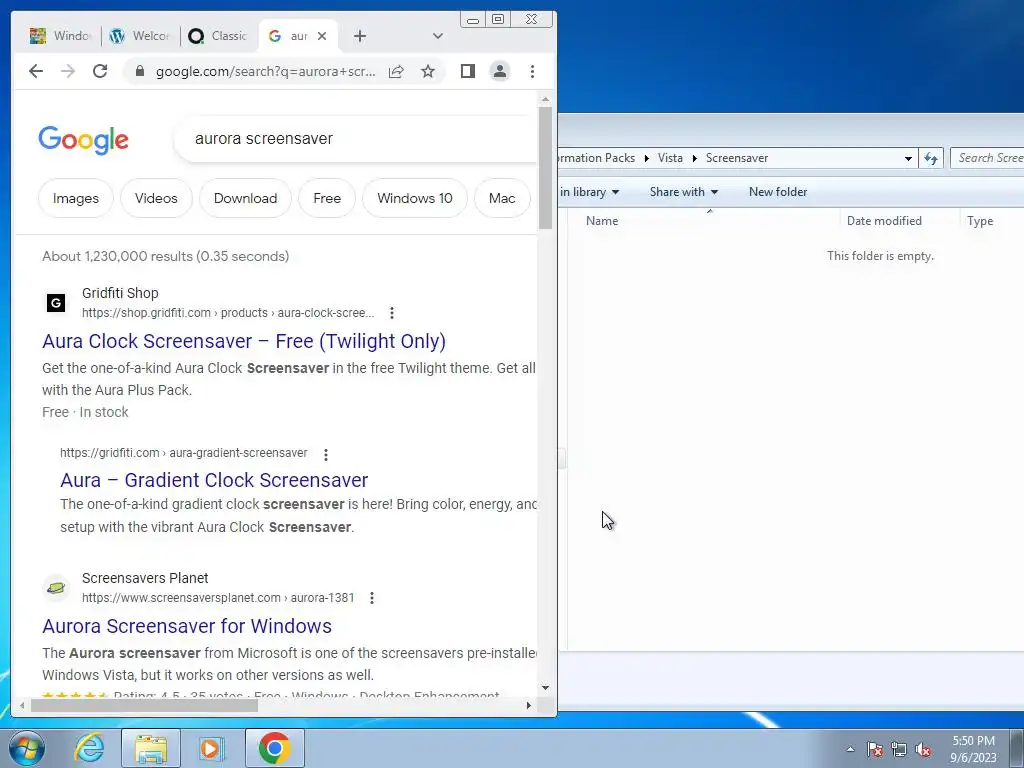This screenshot has width=1024, height=768.
Task: Close the aurora search tab
Action: click(321, 37)
